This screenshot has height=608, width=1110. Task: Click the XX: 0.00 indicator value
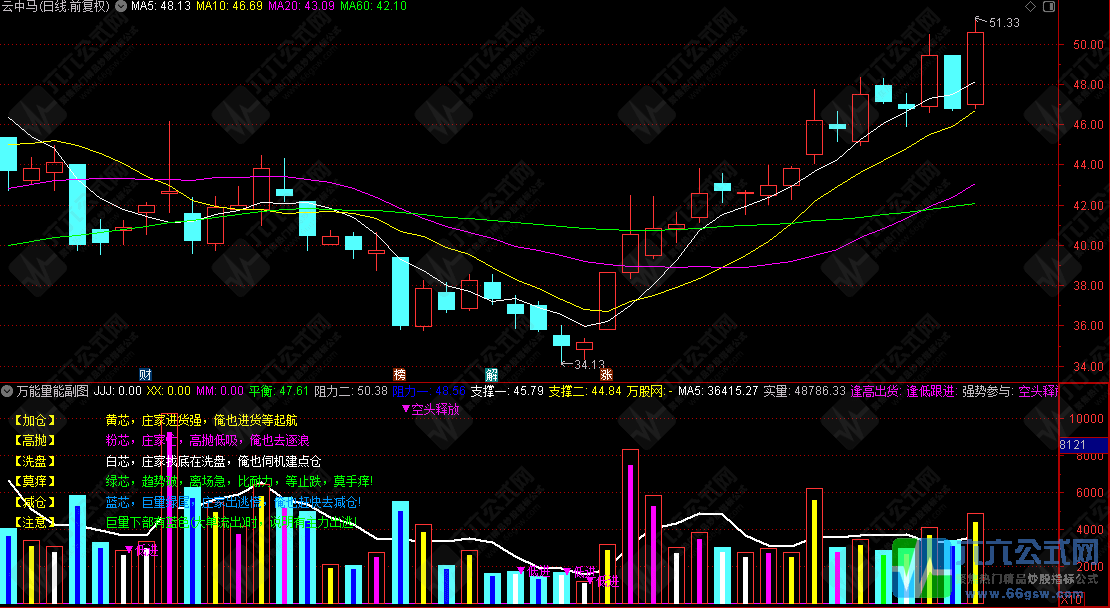pos(168,391)
